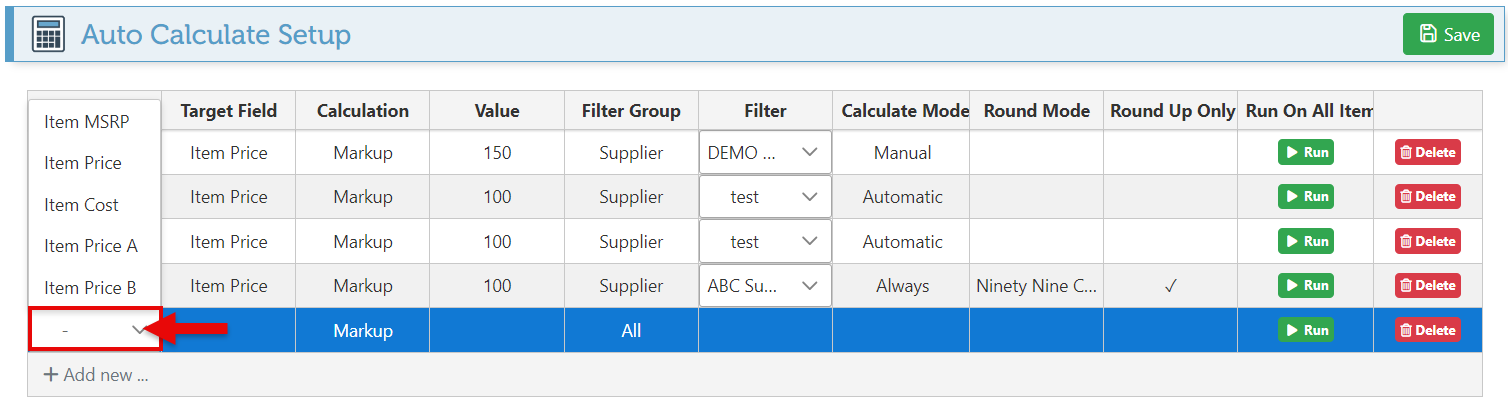
Task: Click the calculator icon beside the title
Action: 49,35
